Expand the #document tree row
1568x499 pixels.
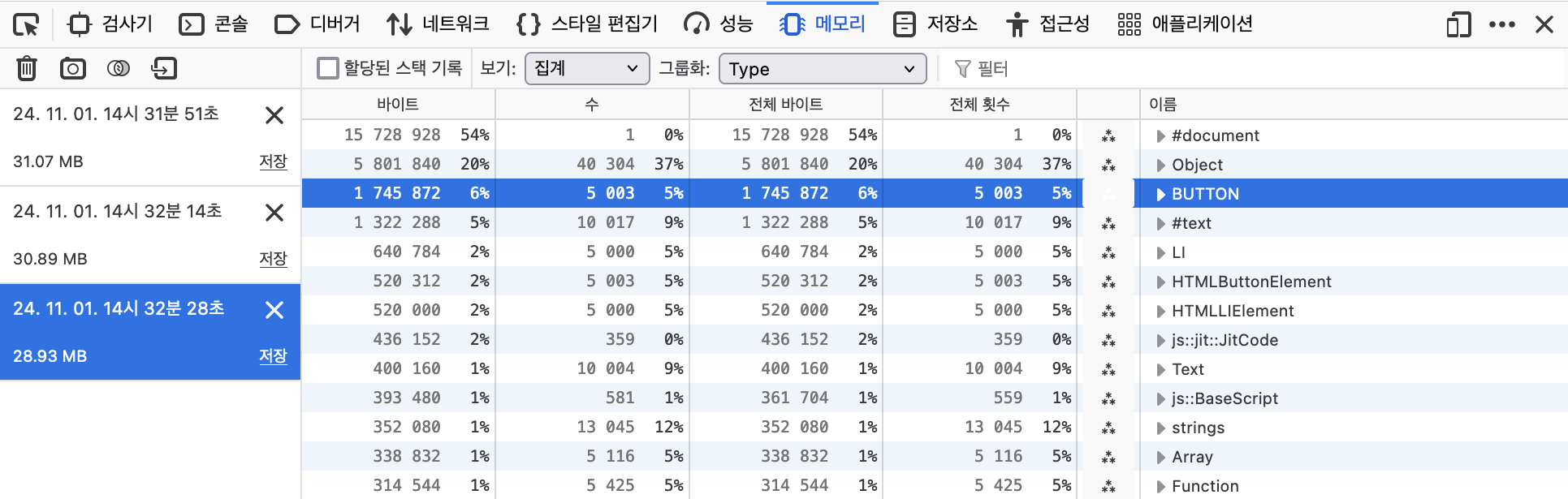click(1160, 136)
